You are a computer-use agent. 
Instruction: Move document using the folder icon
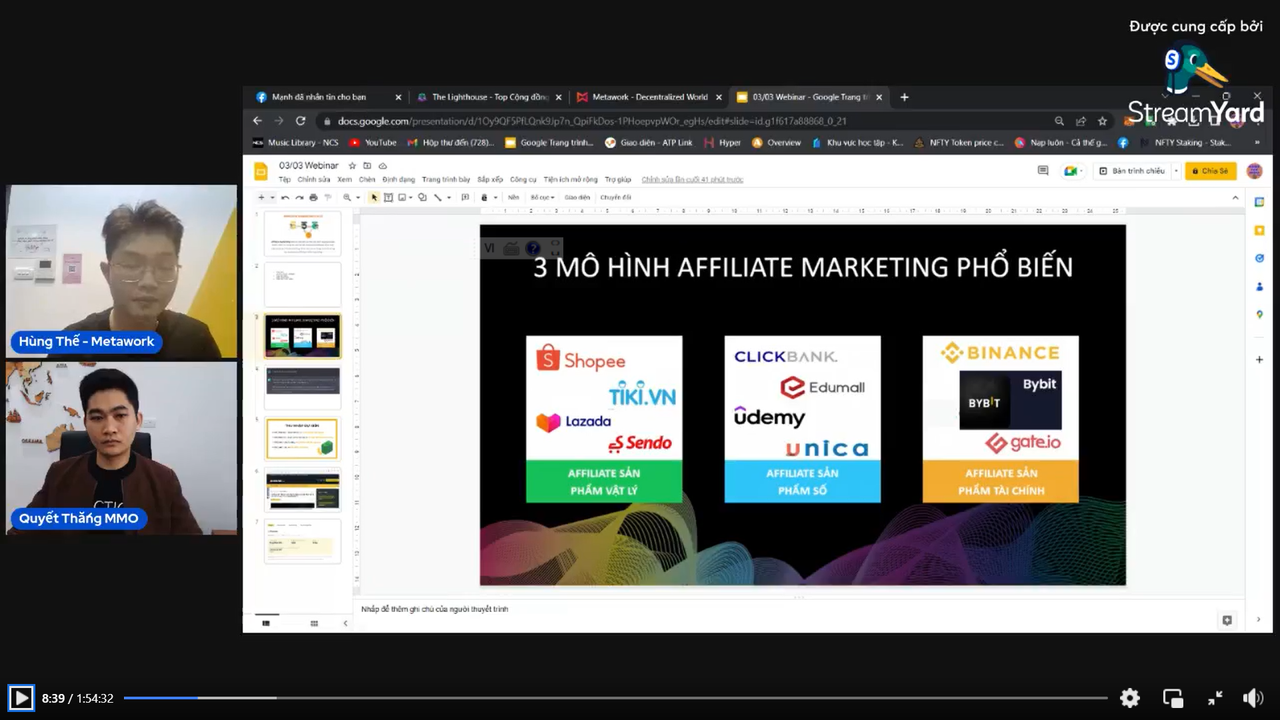pyautogui.click(x=367, y=165)
